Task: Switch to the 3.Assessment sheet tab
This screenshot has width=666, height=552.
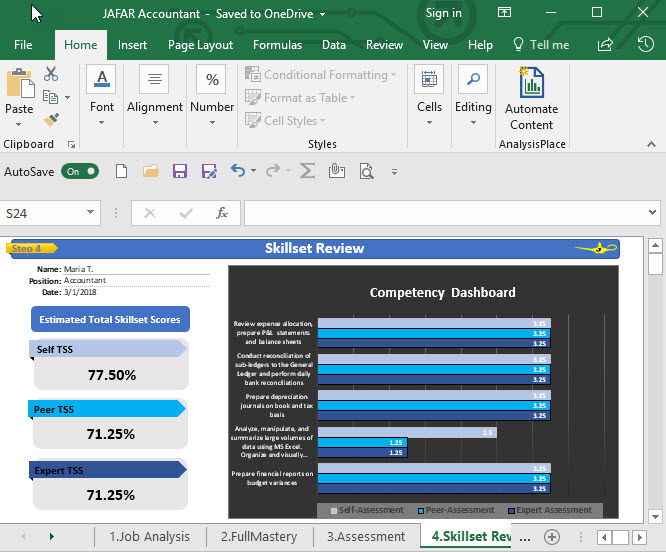Action: click(x=366, y=537)
